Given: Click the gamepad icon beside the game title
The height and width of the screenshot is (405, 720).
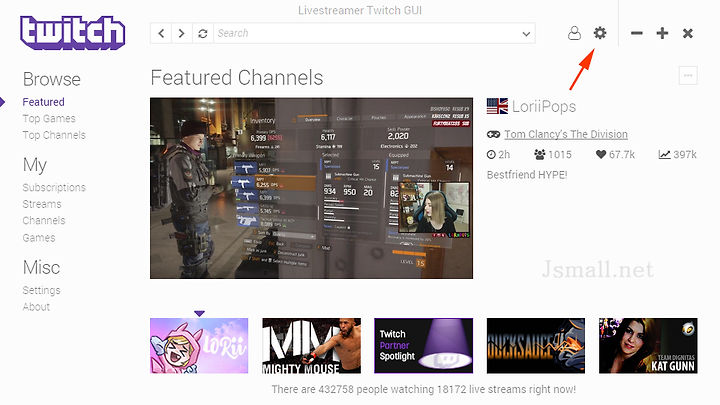Looking at the screenshot, I should coord(494,134).
